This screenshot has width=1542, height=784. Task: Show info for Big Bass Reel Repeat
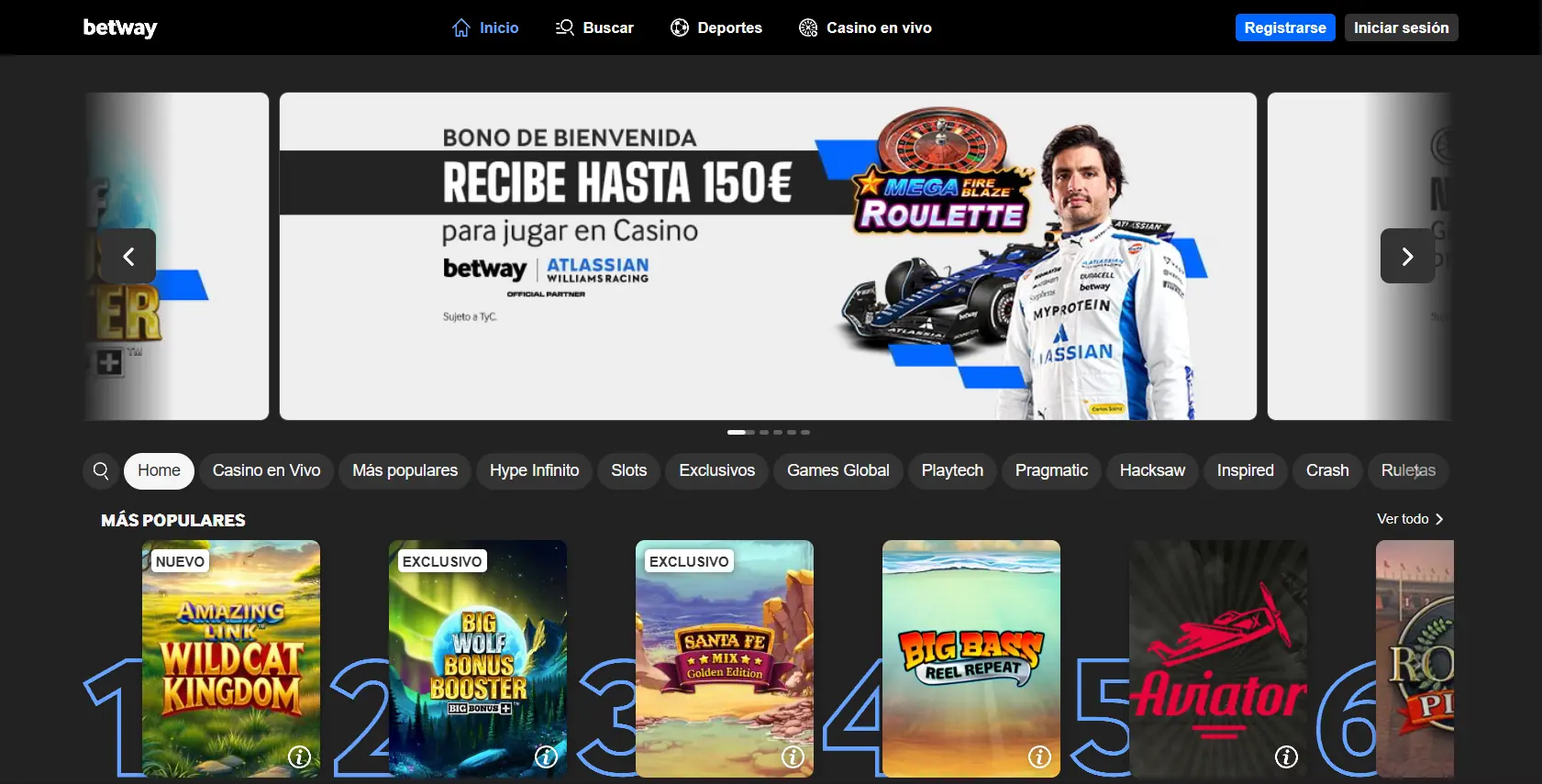pyautogui.click(x=1040, y=756)
